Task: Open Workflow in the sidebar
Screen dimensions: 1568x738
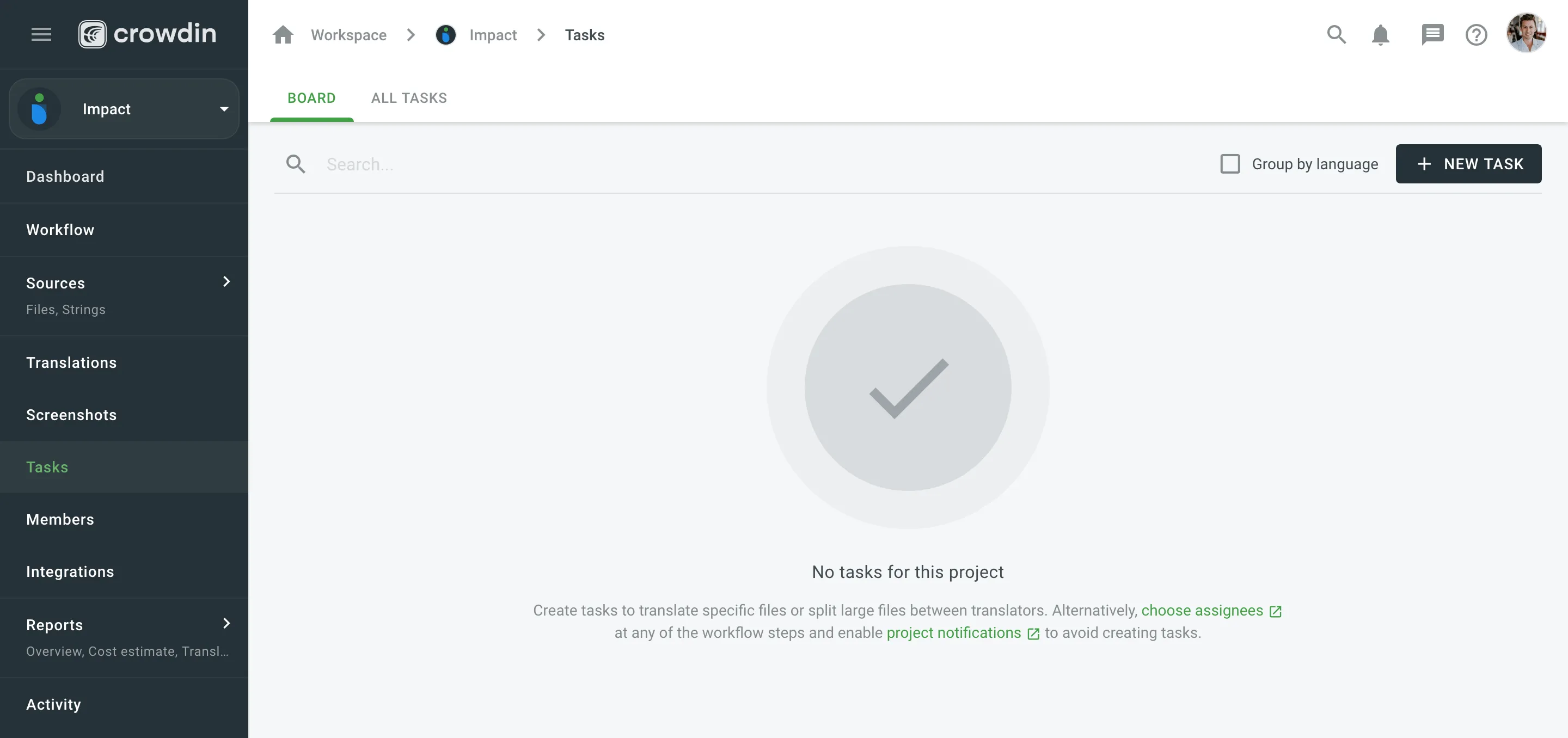Action: tap(60, 229)
